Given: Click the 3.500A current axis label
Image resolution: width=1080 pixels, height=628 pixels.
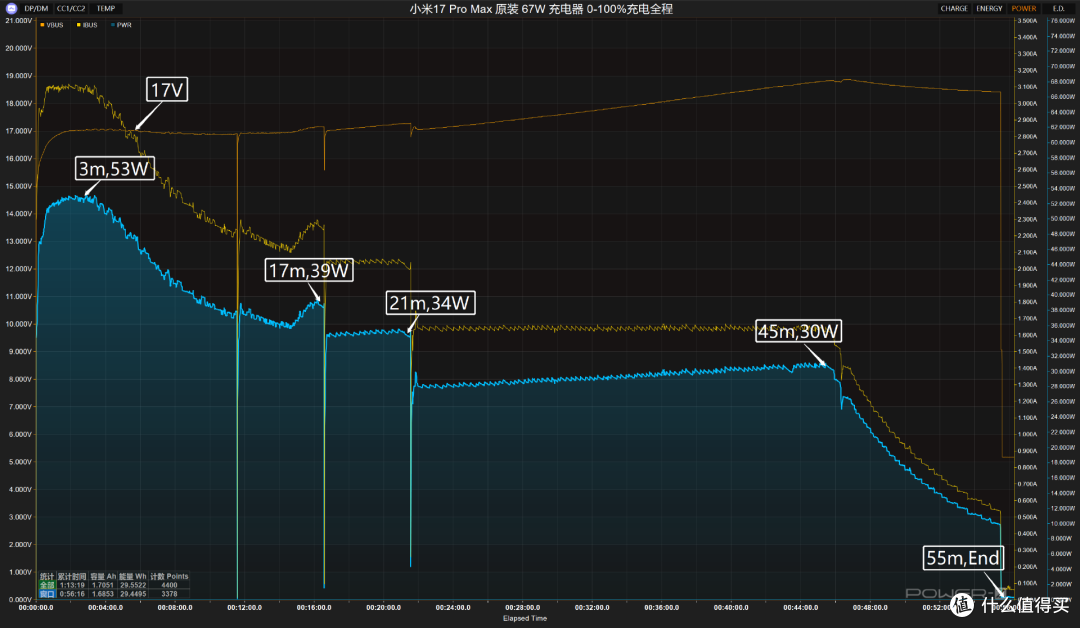Looking at the screenshot, I should 1027,21.
